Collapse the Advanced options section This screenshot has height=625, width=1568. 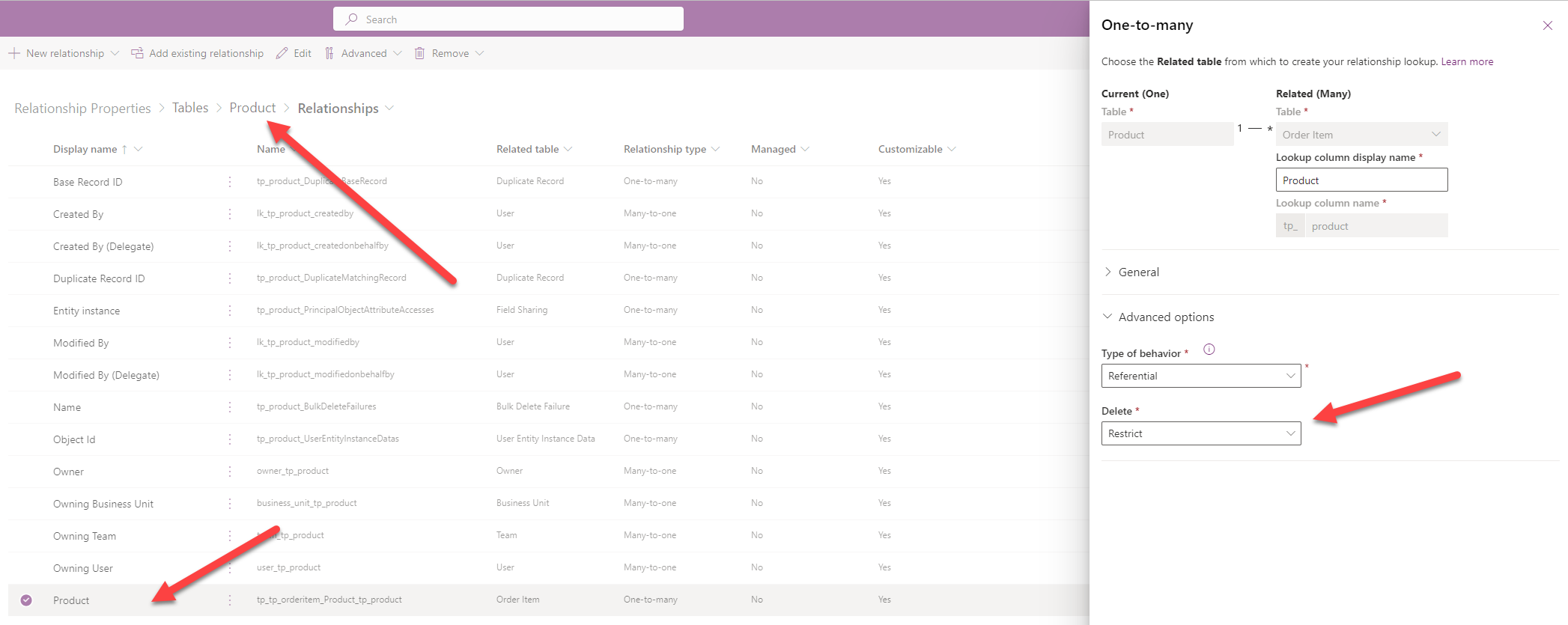click(x=1166, y=317)
